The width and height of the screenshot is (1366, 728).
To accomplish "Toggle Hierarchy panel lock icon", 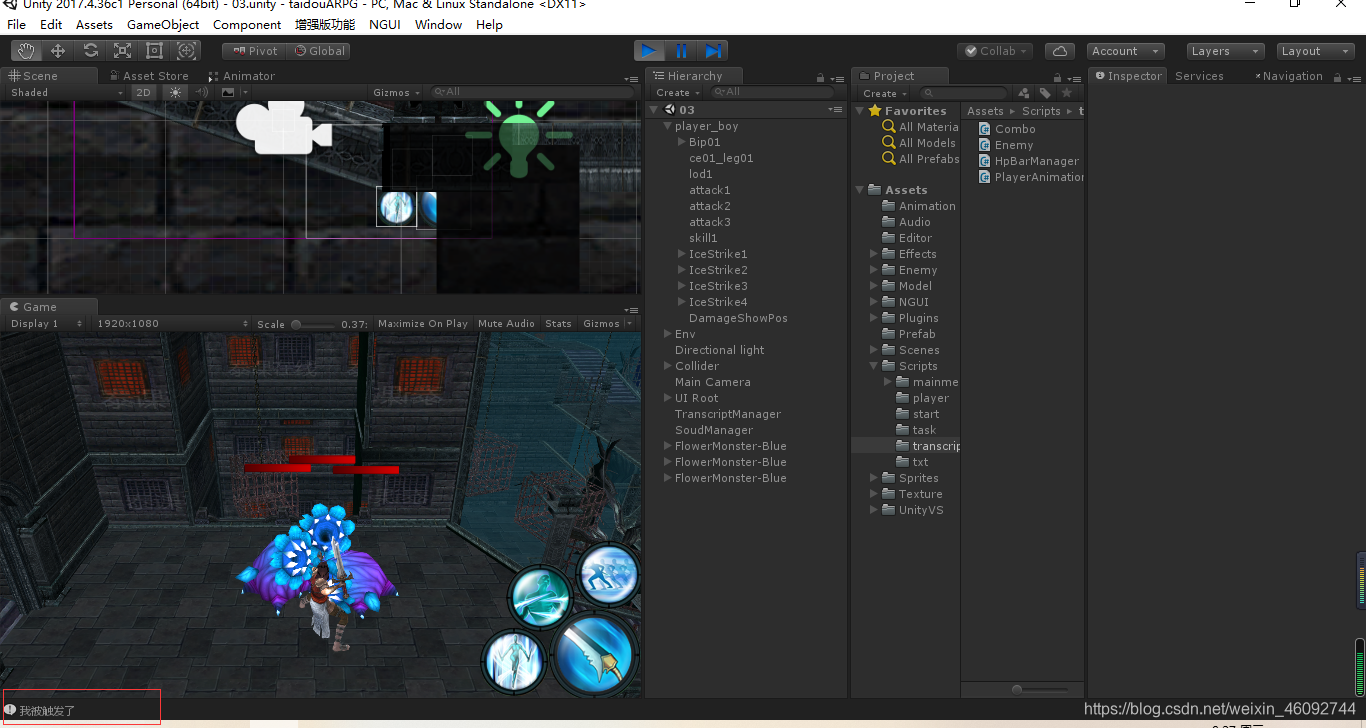I will 820,77.
